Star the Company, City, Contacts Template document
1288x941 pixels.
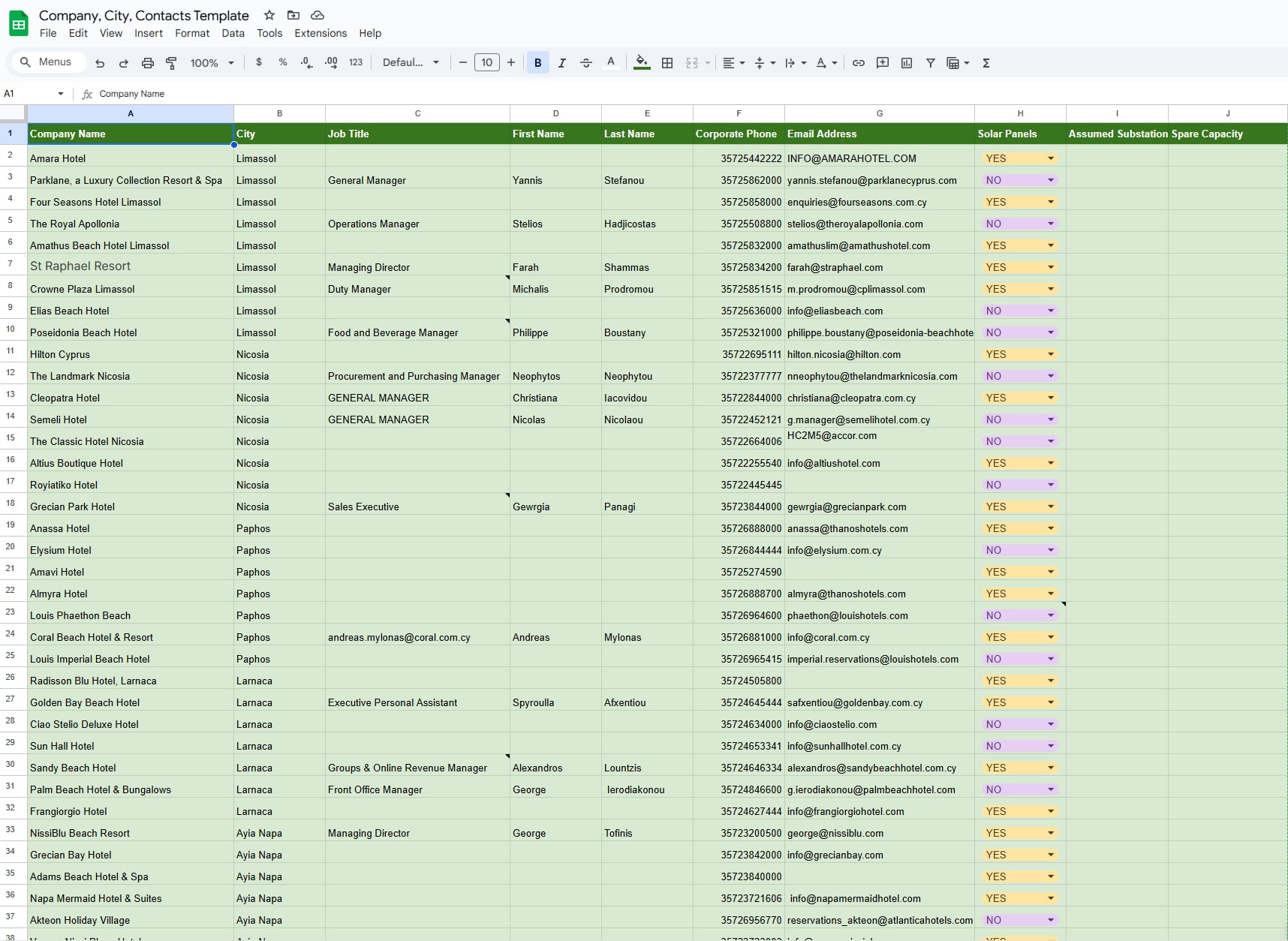(269, 15)
